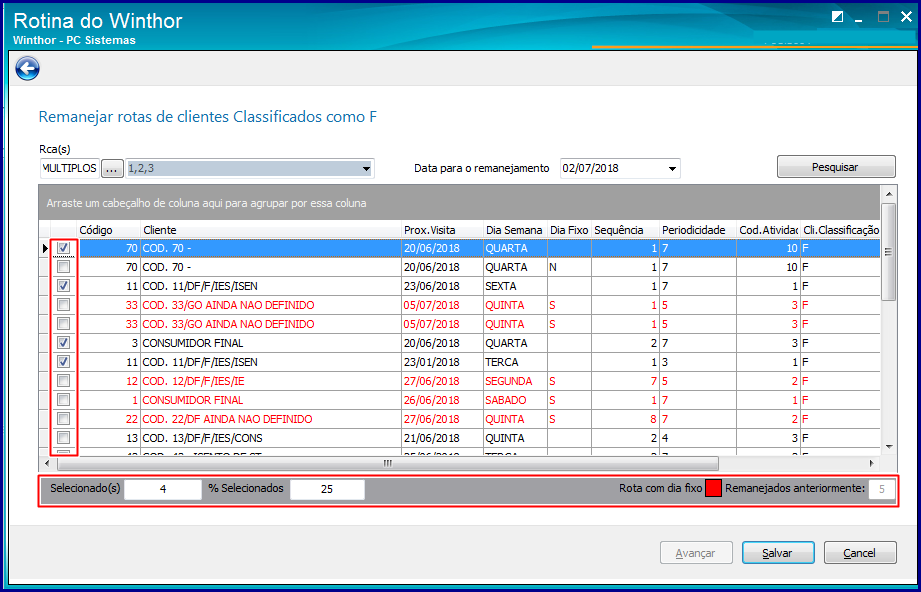Screen dimensions: 921x592
Task: Close the Rotina do Winthor window
Action: point(906,17)
